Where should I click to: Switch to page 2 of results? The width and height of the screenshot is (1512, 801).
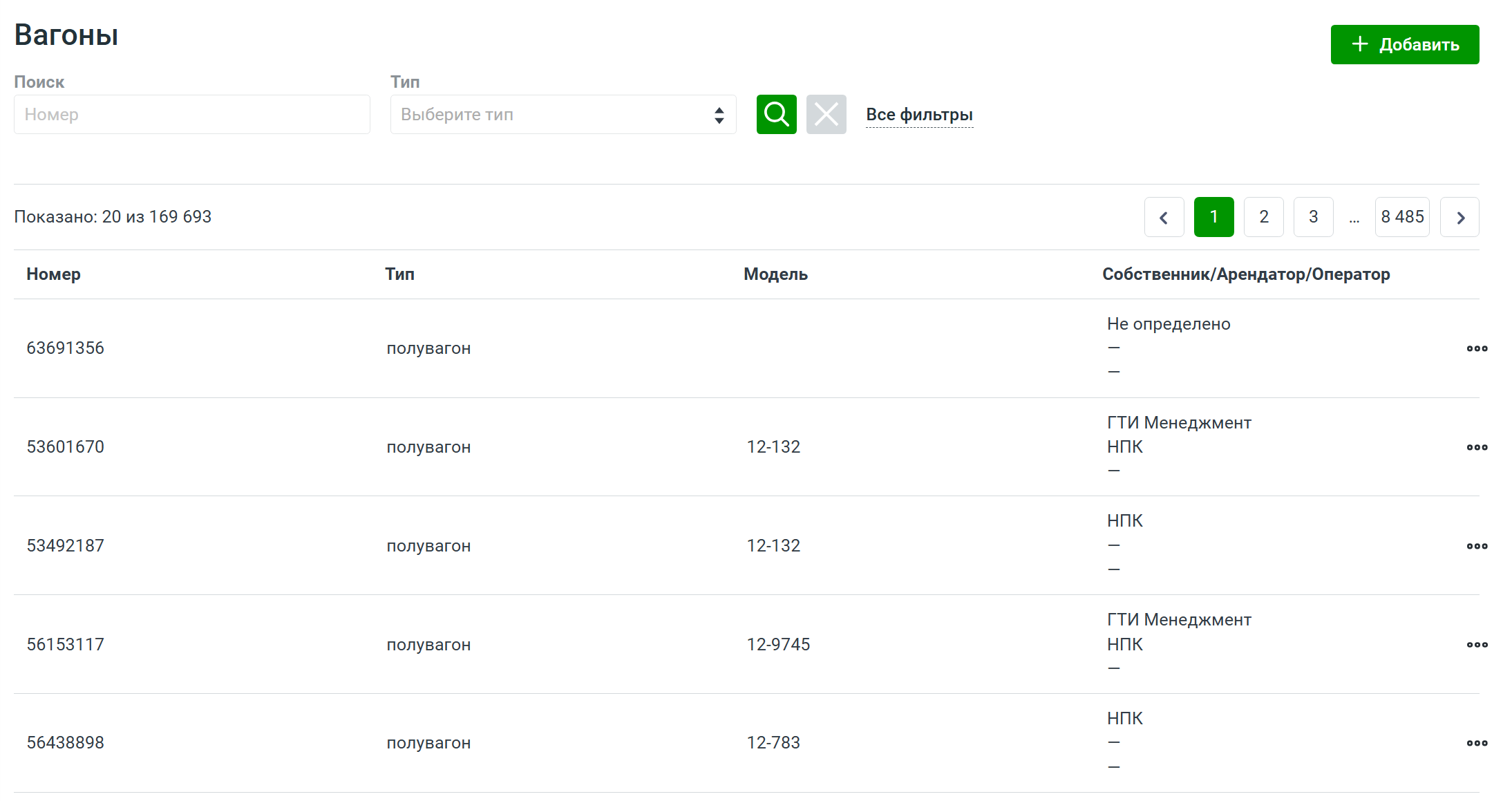[1263, 217]
